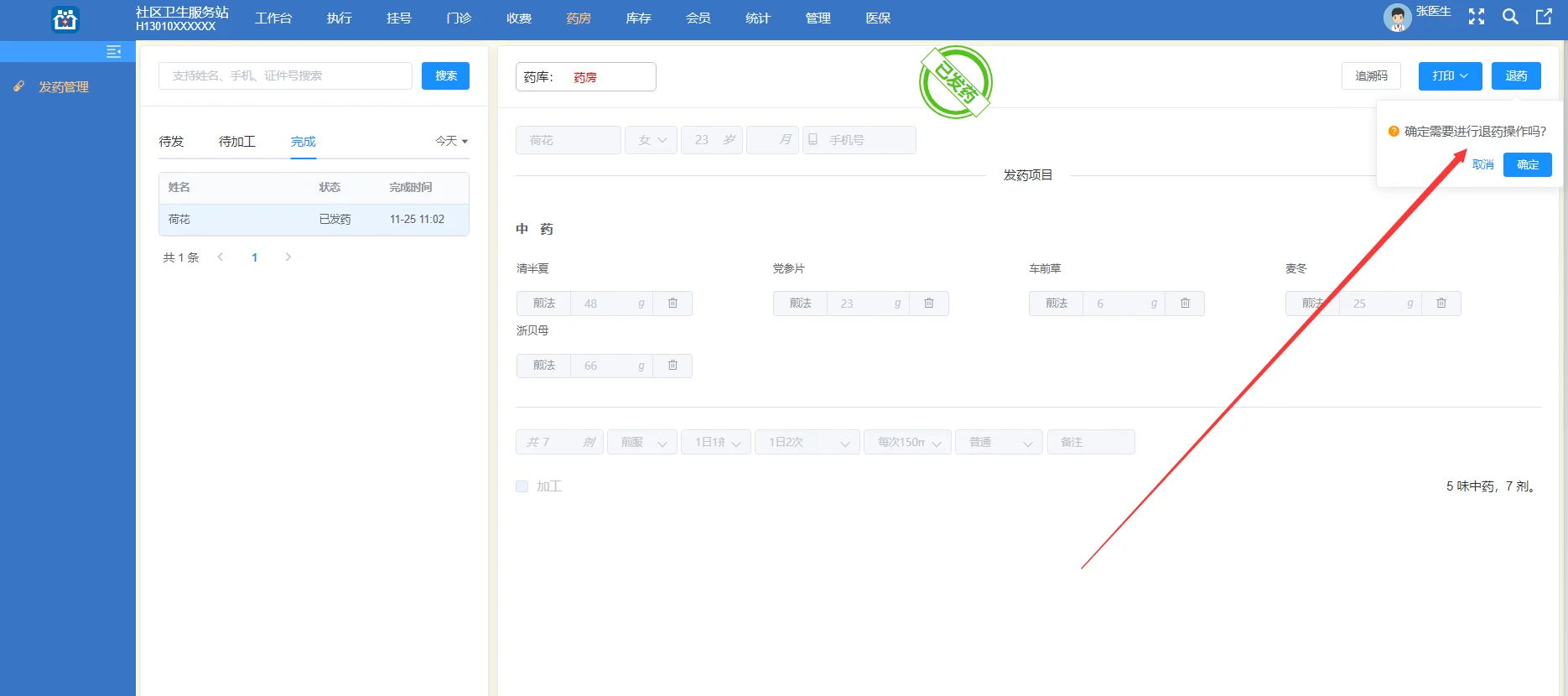Viewport: 1568px width, 696px height.
Task: Delete 车前草 herb with trash icon
Action: (1185, 304)
